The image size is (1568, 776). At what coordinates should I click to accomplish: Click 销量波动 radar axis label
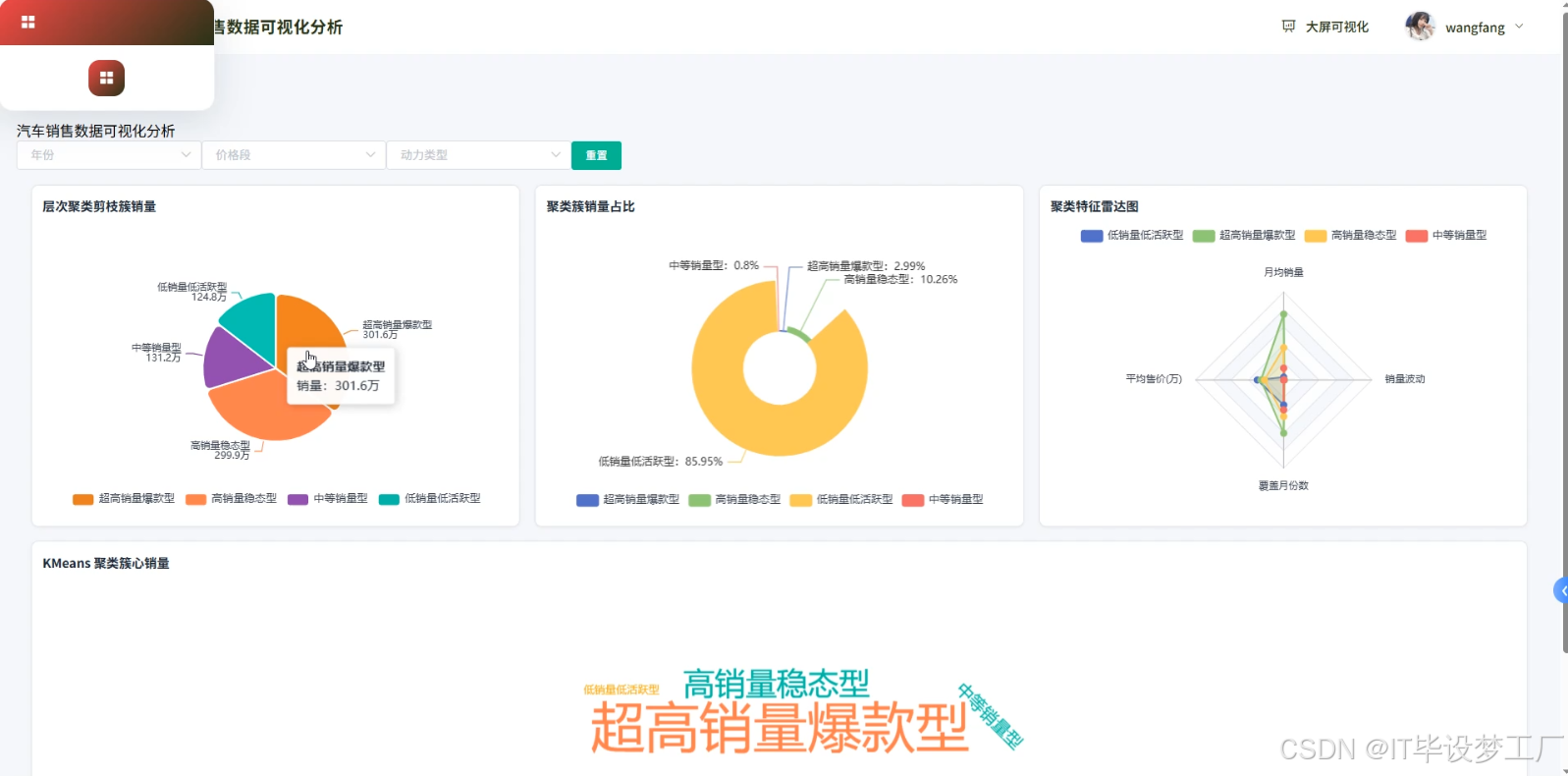(x=1405, y=379)
